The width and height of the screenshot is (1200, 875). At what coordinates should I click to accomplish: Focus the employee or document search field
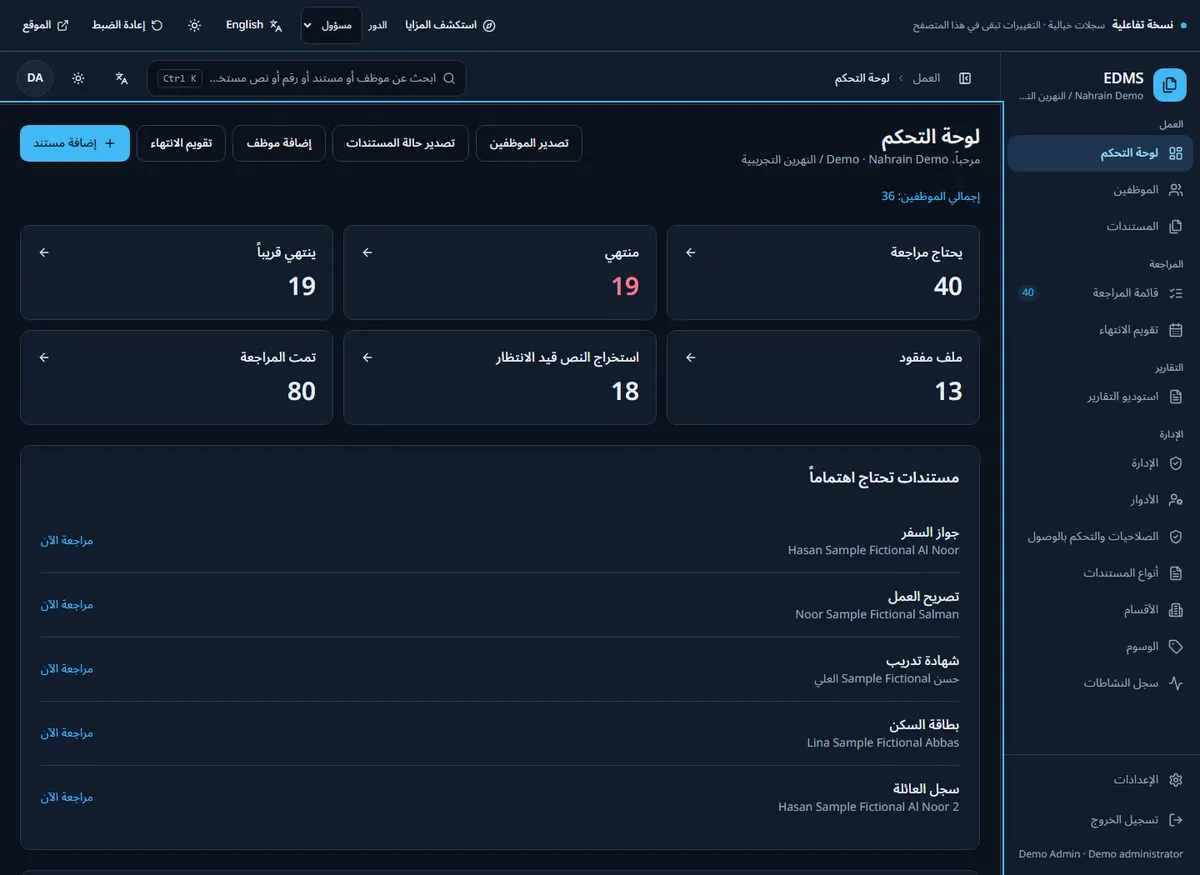[x=306, y=78]
